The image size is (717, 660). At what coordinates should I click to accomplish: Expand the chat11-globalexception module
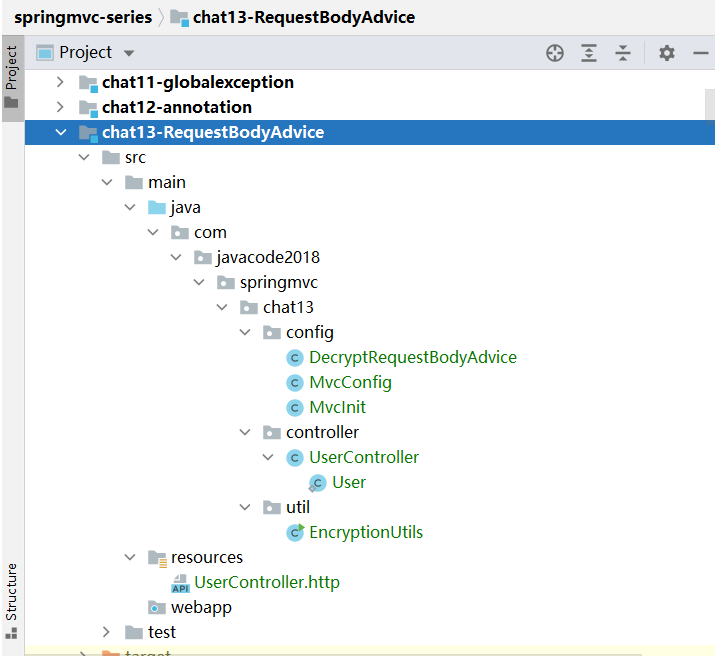pos(61,82)
